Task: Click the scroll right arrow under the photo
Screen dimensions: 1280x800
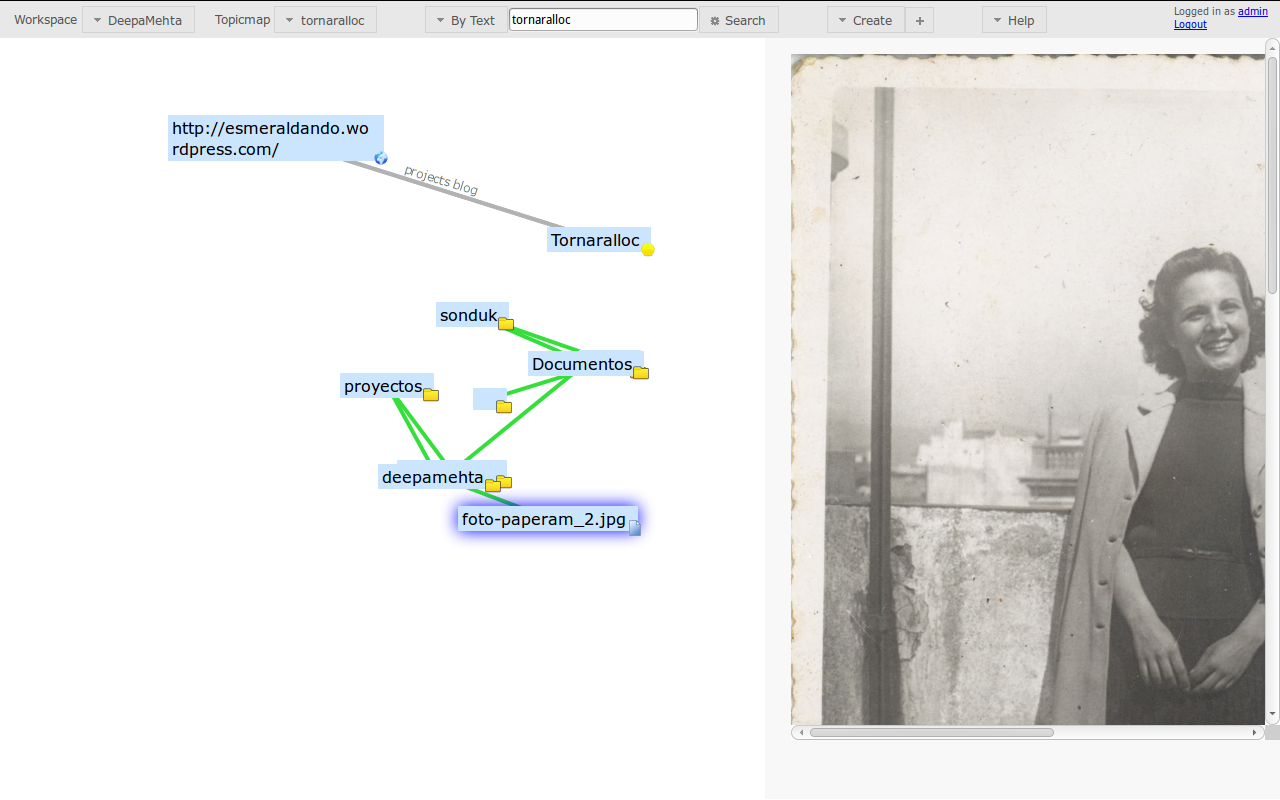Action: (1255, 732)
